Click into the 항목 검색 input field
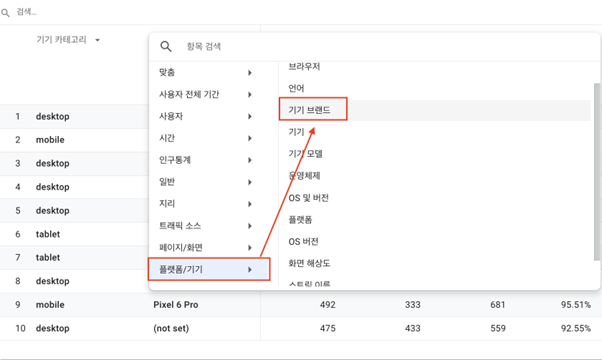This screenshot has width=602, height=360. [203, 47]
